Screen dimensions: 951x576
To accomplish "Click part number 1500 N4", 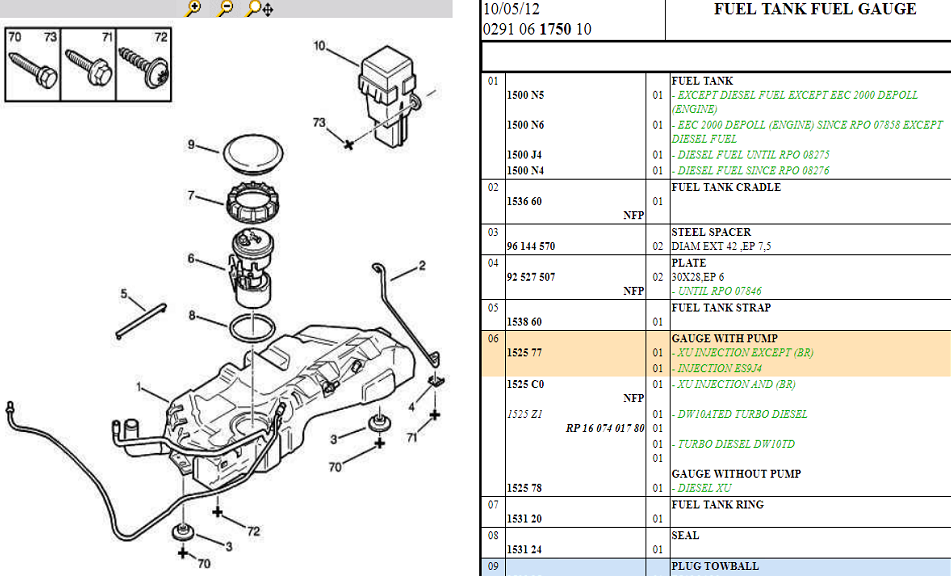I will point(526,170).
